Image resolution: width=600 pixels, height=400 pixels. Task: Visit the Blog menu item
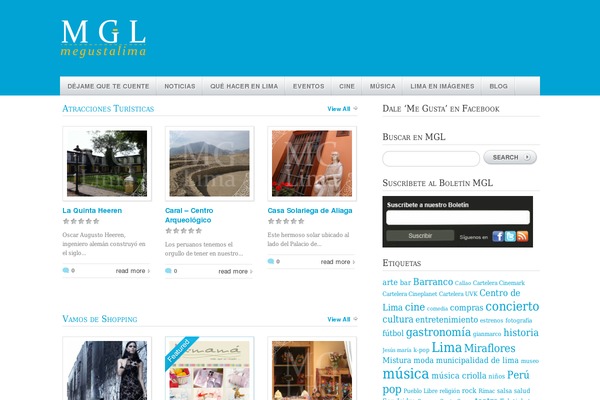499,86
